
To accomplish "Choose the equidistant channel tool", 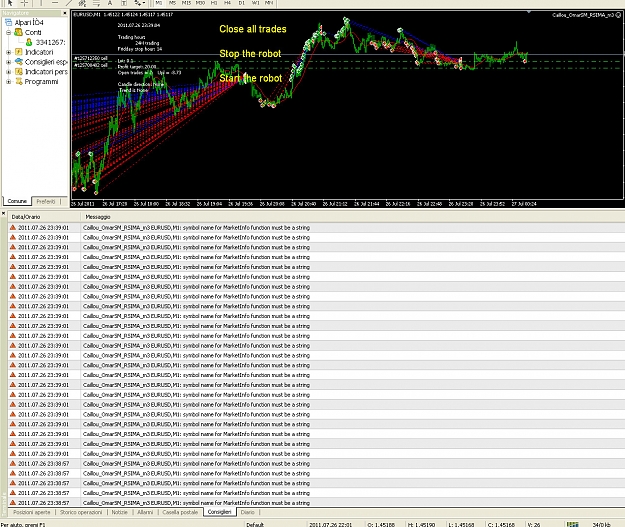I will (82, 3).
